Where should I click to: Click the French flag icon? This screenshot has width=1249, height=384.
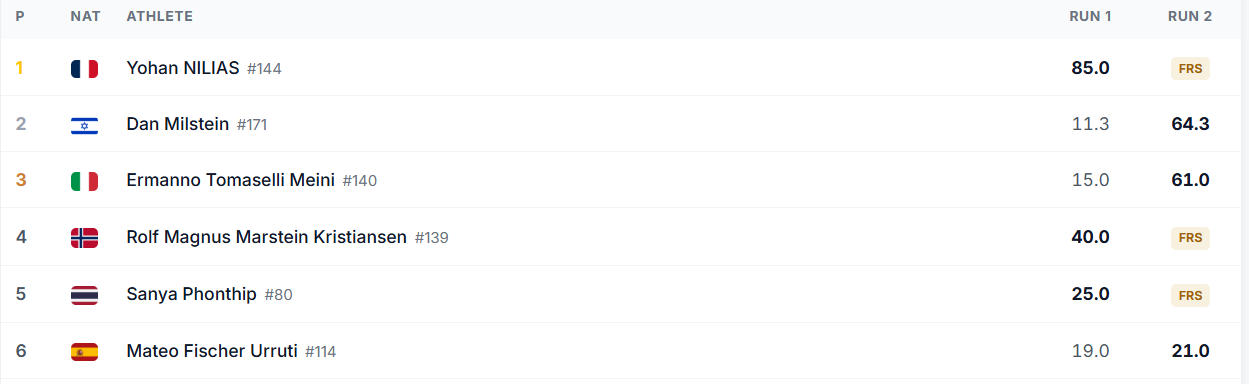[x=84, y=69]
